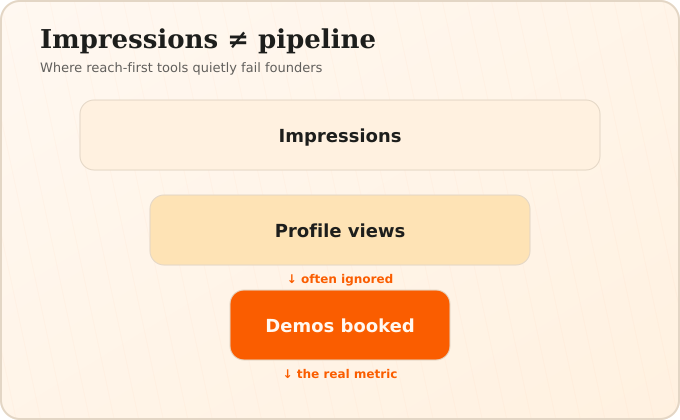Screen dimensions: 680x420
Task: Click the word Impressions in the heading
Action: coord(129,40)
